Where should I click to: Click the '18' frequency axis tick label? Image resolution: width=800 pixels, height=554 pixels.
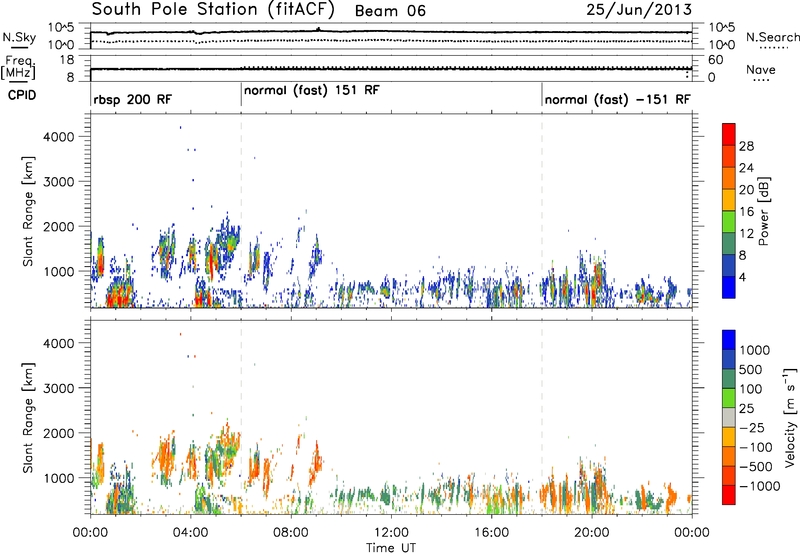66,60
